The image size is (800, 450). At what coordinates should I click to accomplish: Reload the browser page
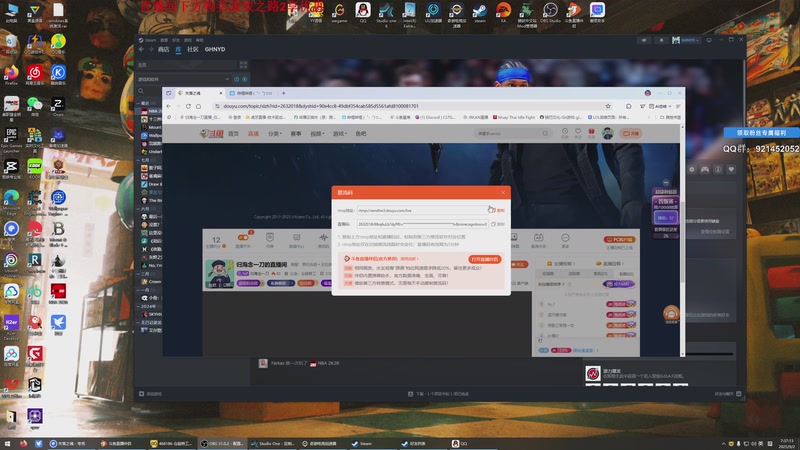pyautogui.click(x=188, y=106)
